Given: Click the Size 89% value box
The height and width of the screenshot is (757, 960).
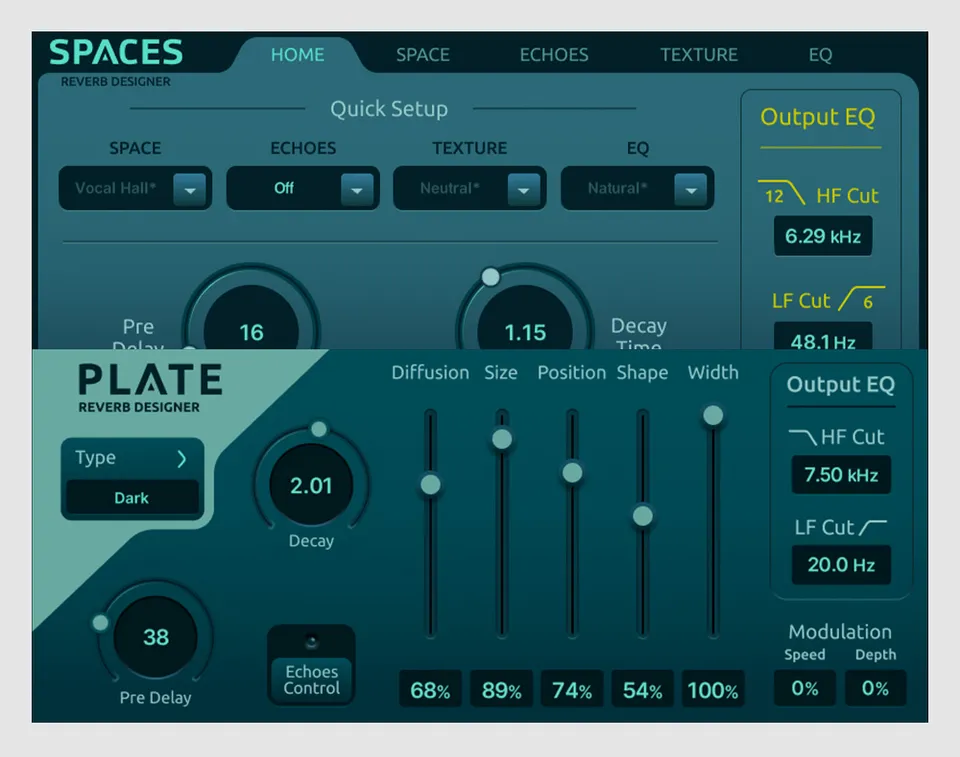Looking at the screenshot, I should tap(501, 690).
